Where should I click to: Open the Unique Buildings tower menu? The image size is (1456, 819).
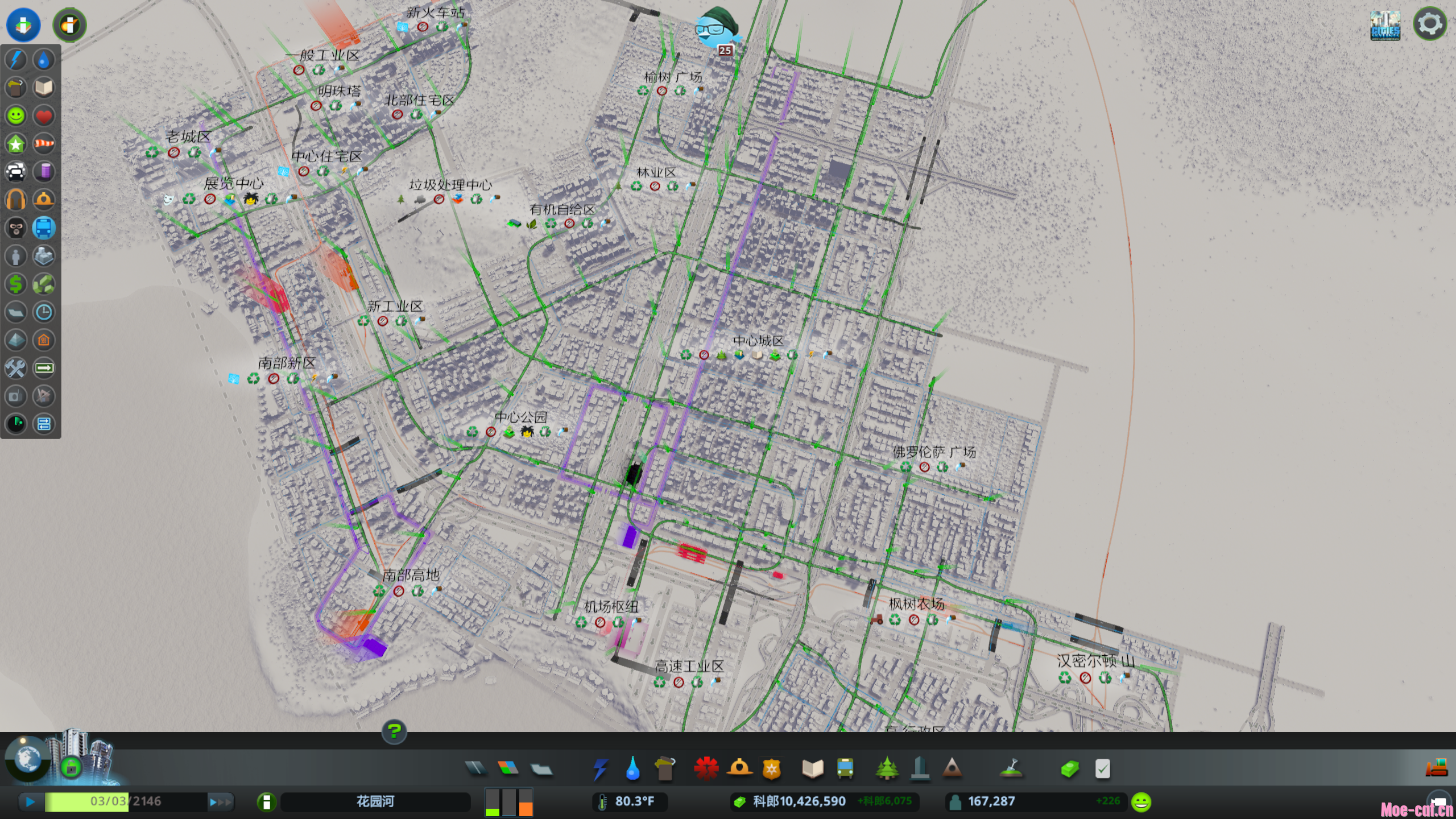[920, 769]
